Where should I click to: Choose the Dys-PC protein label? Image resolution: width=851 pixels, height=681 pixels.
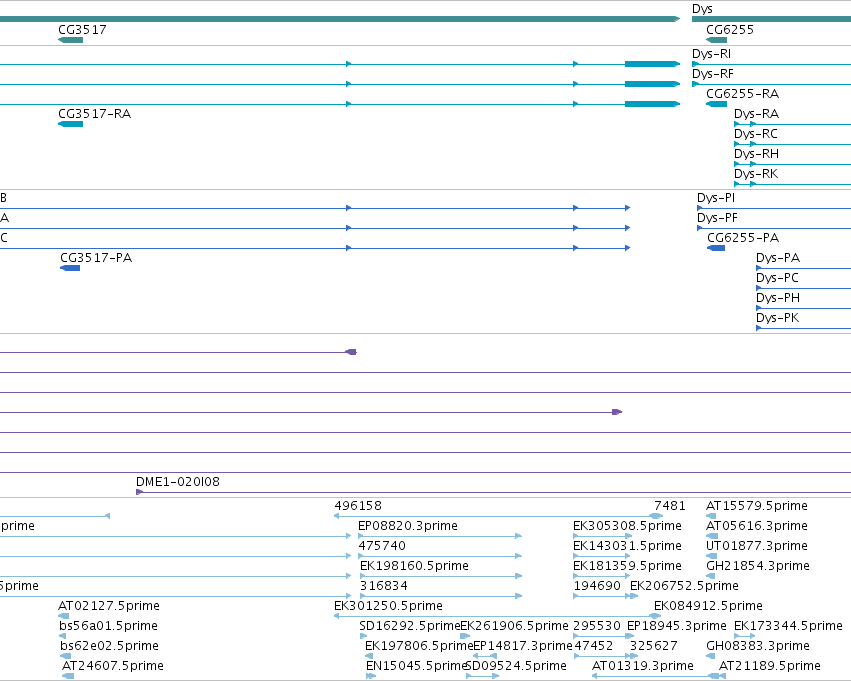click(777, 278)
